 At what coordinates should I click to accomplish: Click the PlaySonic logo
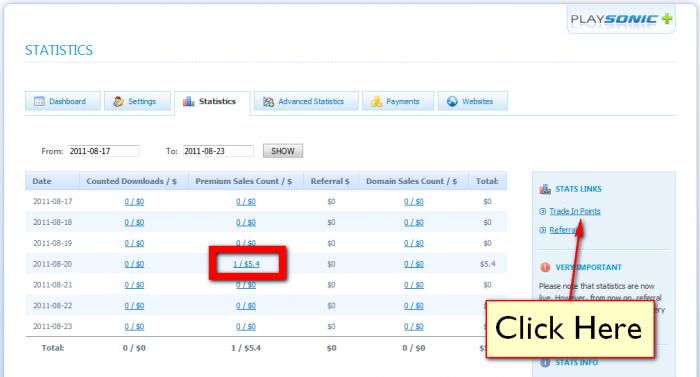621,19
